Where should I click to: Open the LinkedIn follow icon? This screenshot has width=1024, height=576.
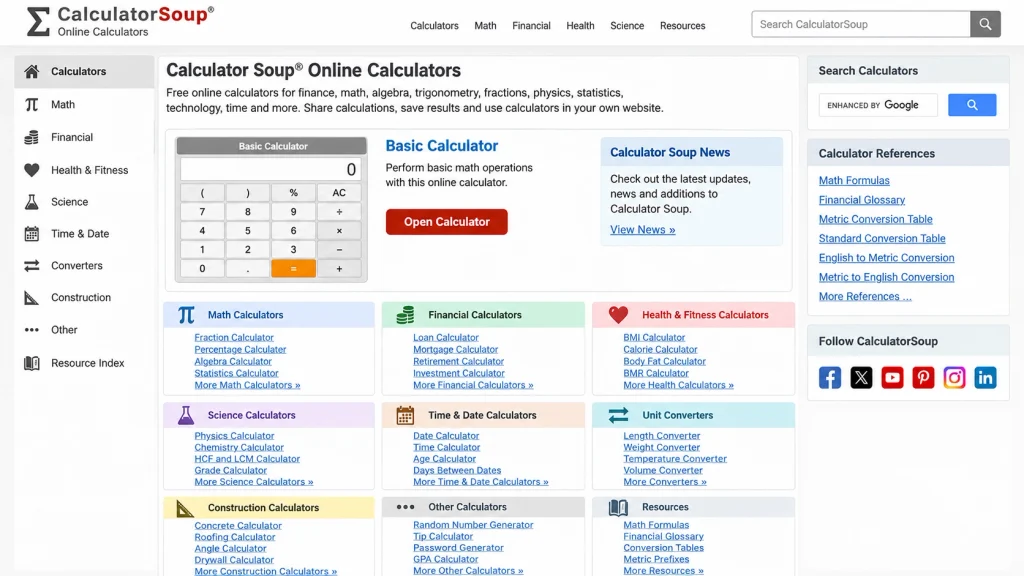(985, 377)
